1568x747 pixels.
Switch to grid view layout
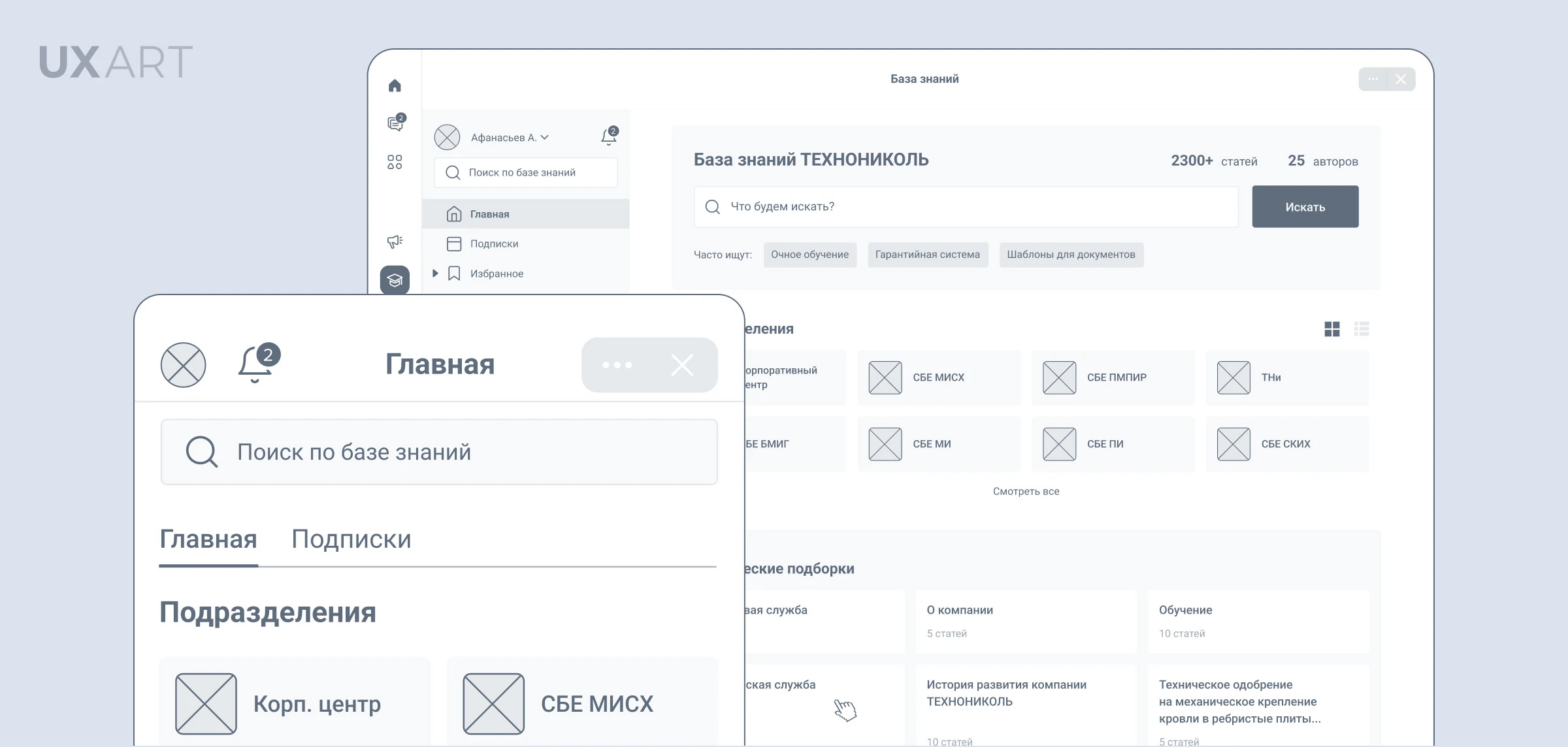(1331, 329)
